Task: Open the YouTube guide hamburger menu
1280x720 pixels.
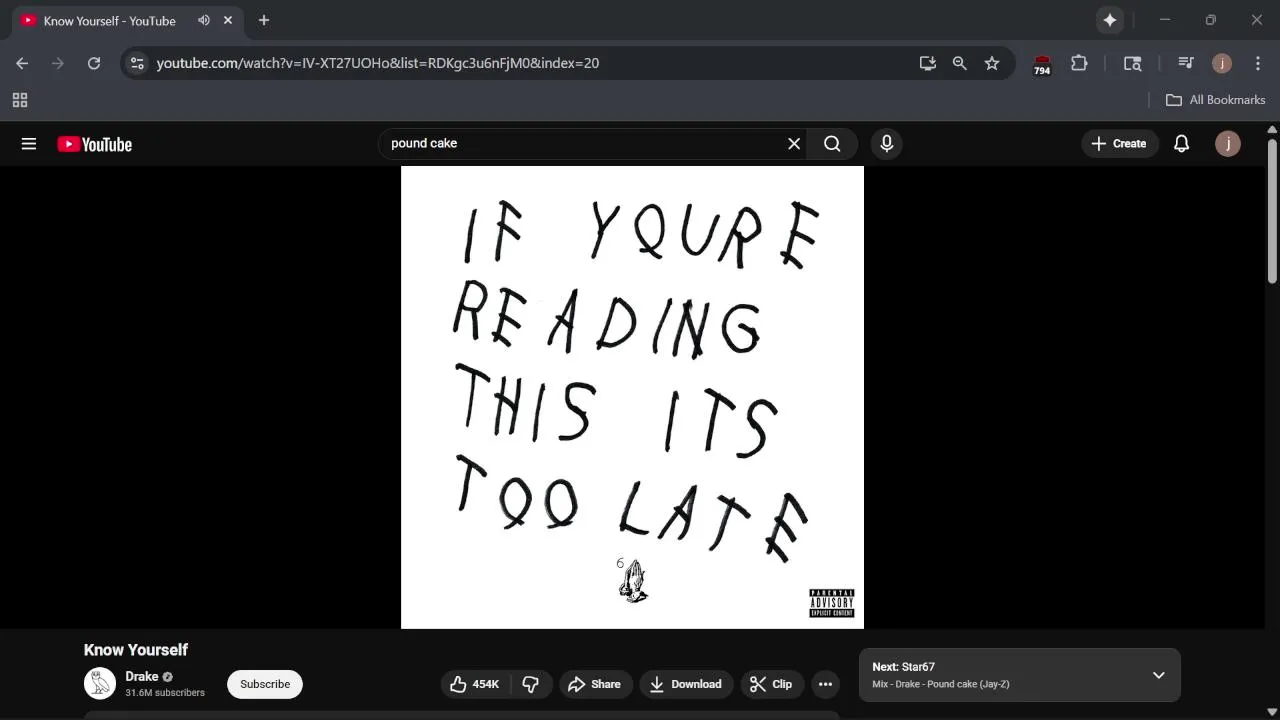Action: [29, 144]
